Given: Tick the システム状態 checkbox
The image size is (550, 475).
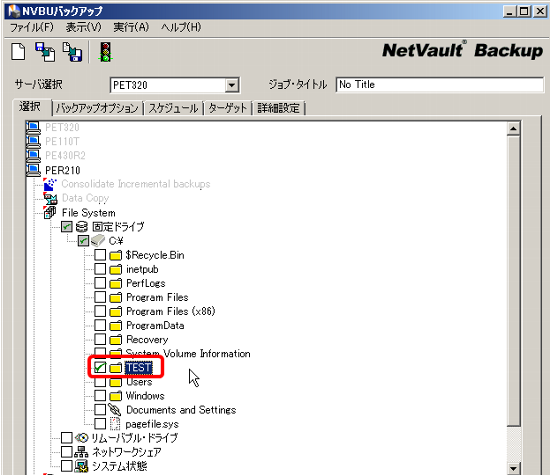Looking at the screenshot, I should pyautogui.click(x=67, y=466).
